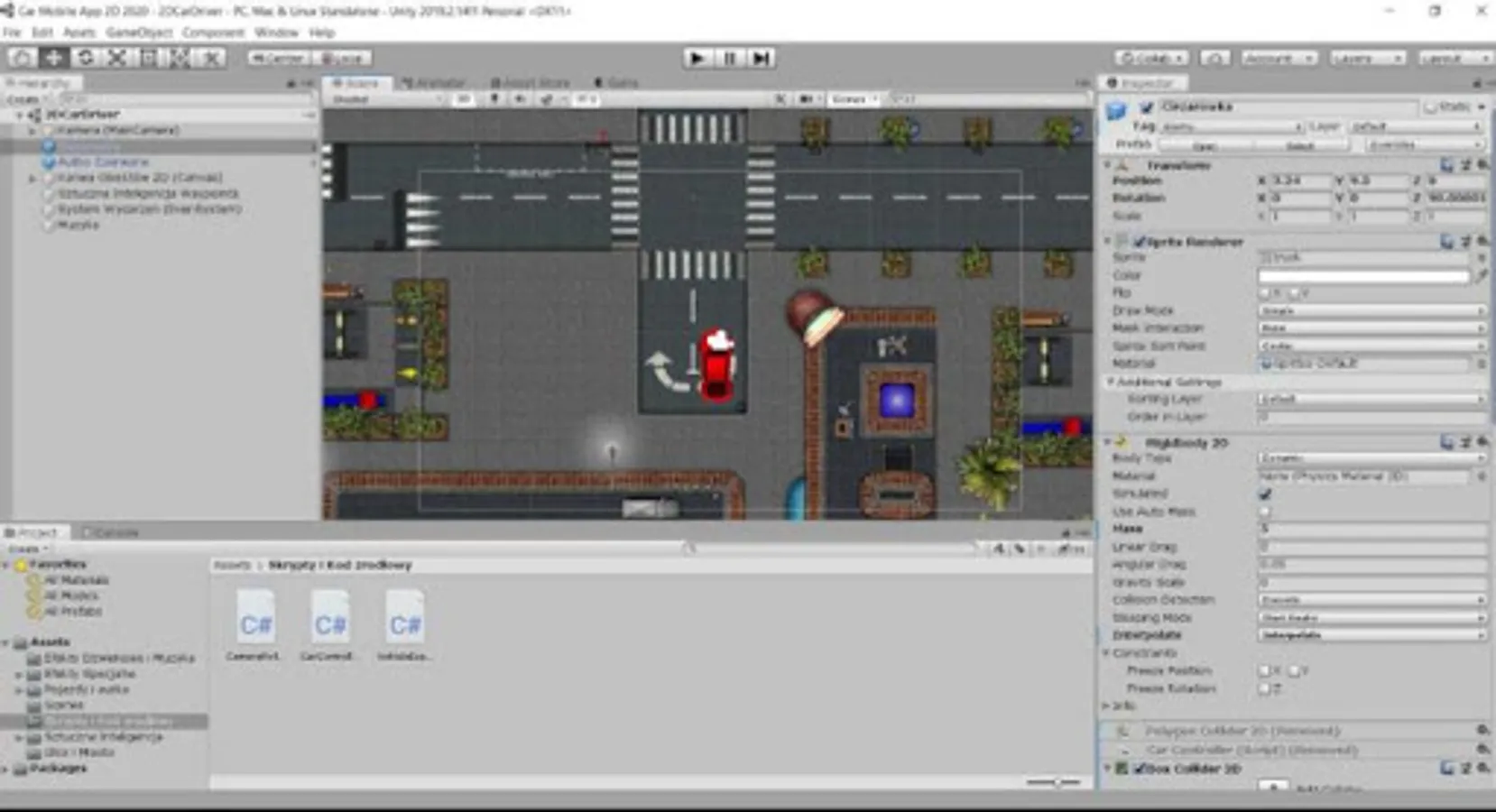Enable Use Auto Mass checkbox
This screenshot has width=1496, height=812.
click(1265, 512)
